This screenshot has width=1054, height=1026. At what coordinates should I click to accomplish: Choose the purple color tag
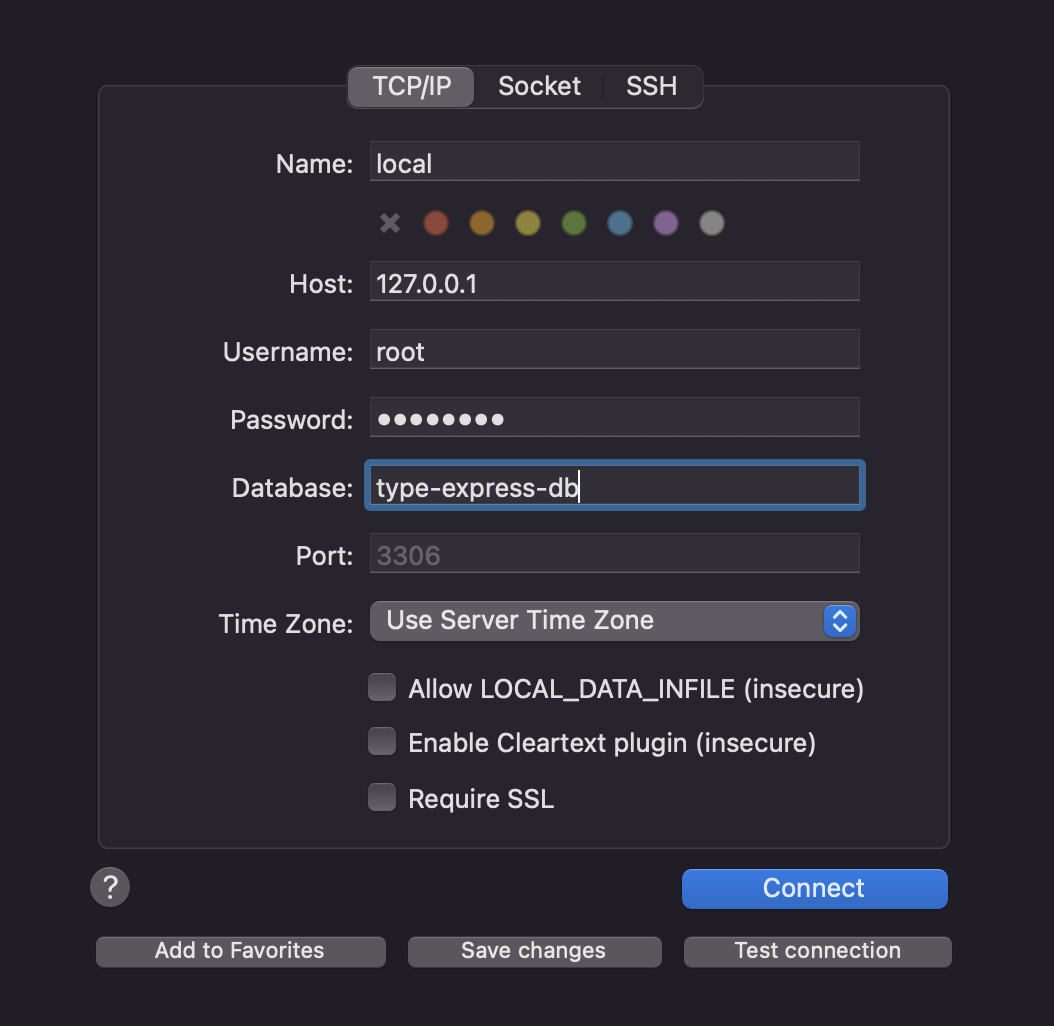click(666, 223)
